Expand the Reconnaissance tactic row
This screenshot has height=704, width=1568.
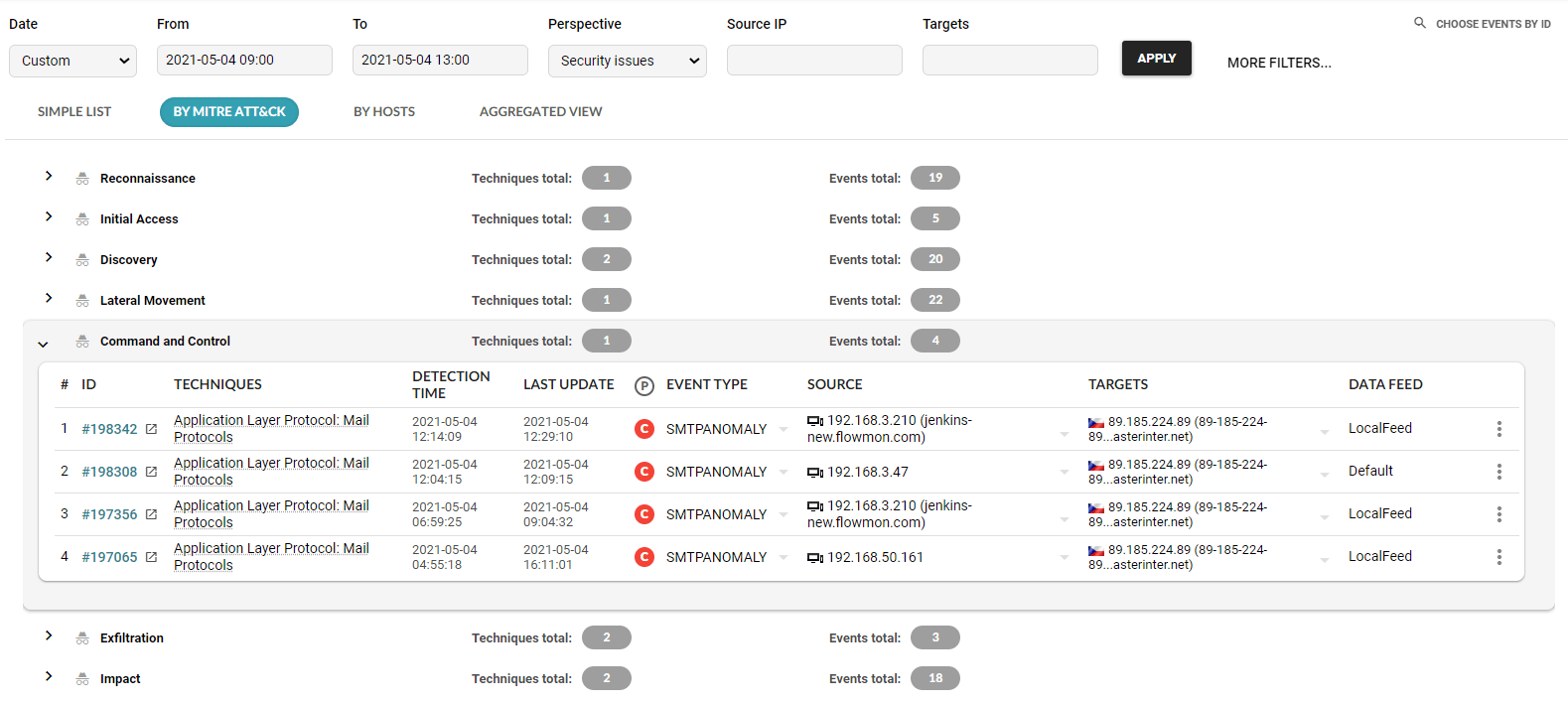[x=48, y=176]
